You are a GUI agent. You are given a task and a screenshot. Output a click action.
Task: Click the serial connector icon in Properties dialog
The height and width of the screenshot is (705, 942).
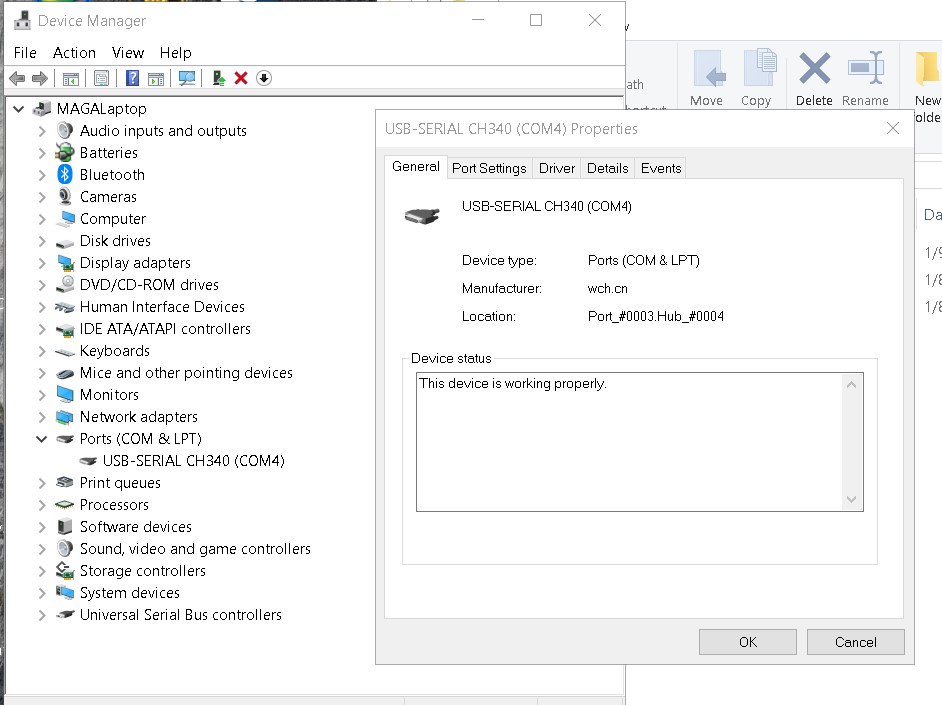(x=422, y=215)
